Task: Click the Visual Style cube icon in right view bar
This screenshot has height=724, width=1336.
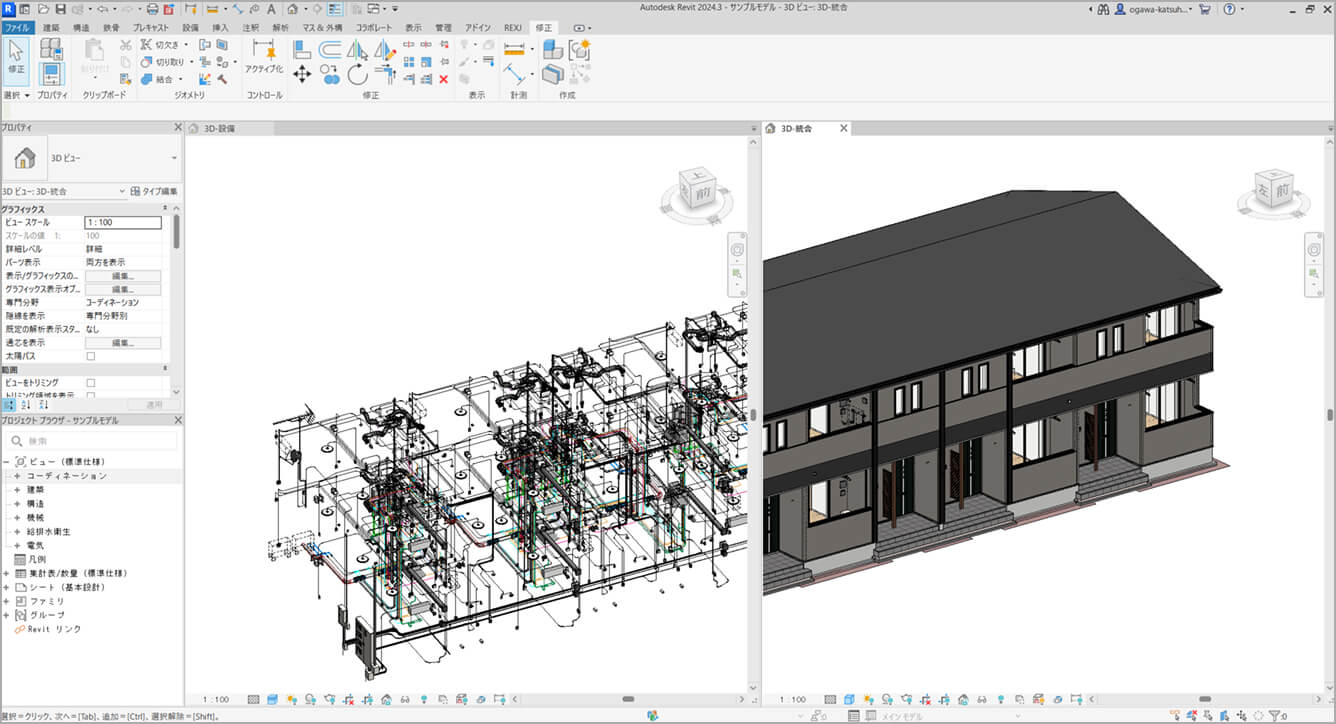Action: 849,700
